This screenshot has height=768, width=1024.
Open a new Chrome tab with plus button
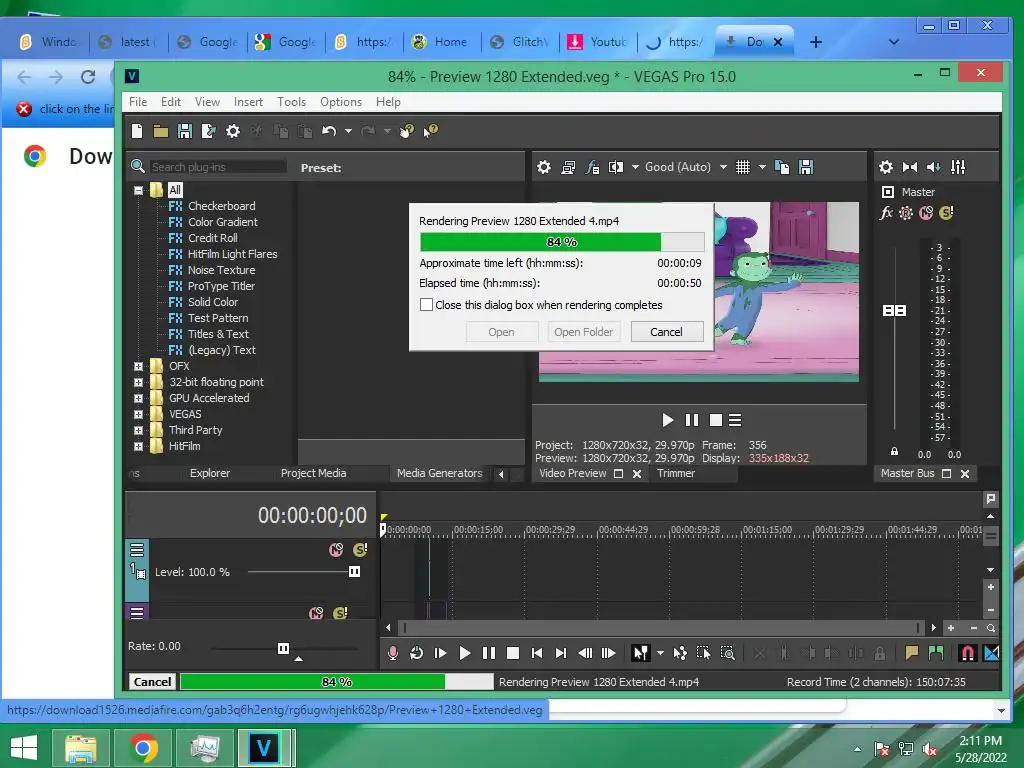[816, 42]
